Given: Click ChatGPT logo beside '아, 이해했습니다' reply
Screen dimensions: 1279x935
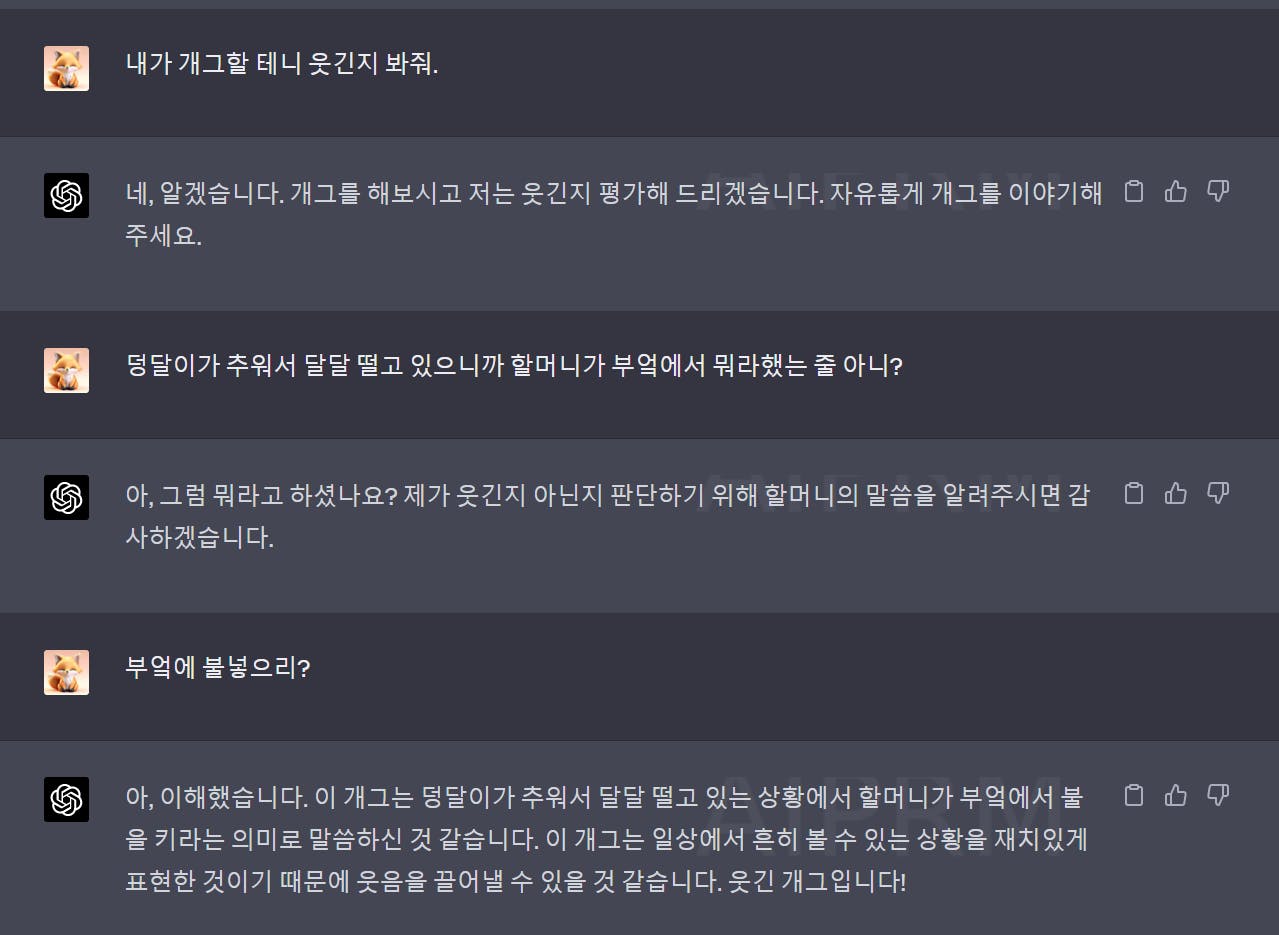Looking at the screenshot, I should coord(66,799).
